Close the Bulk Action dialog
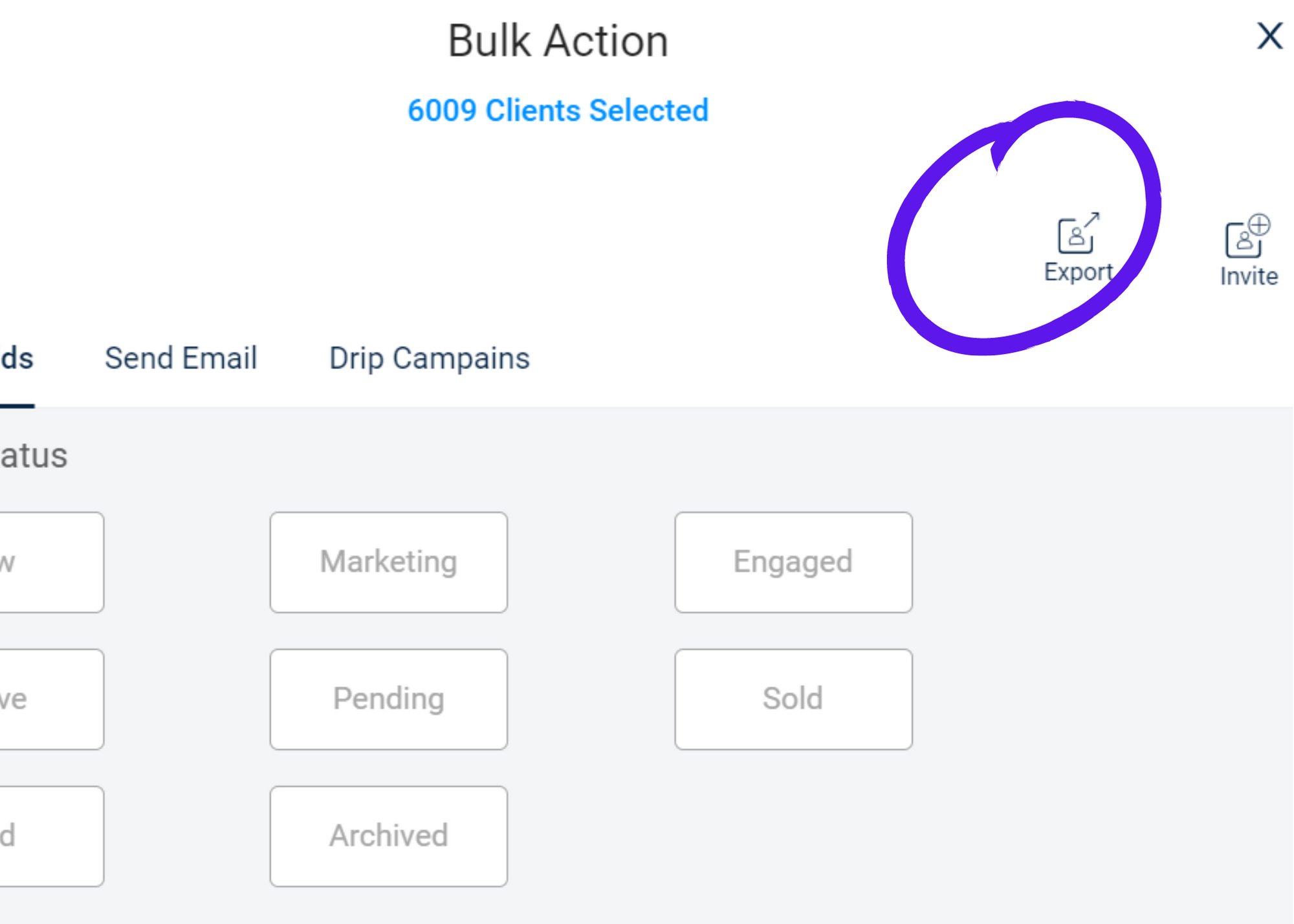 [1269, 36]
